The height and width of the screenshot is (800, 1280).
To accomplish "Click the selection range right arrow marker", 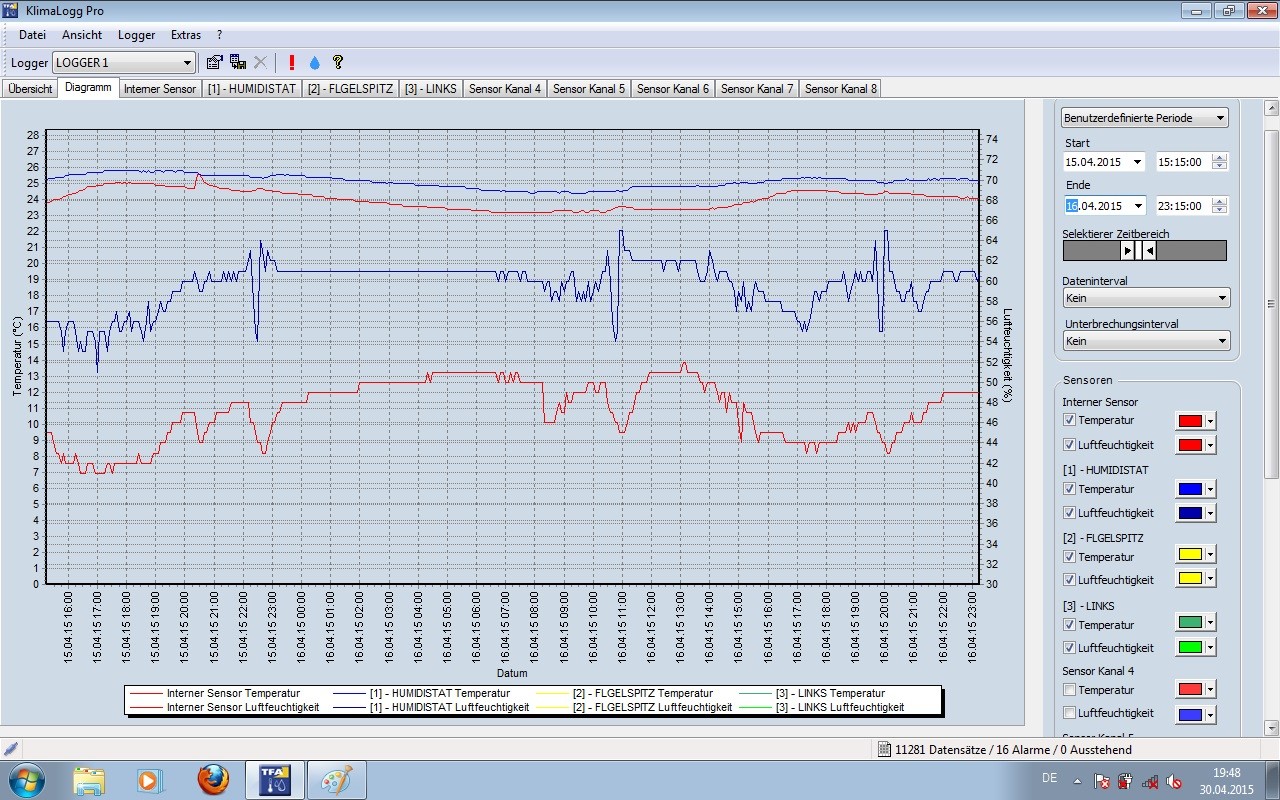I will (1149, 250).
